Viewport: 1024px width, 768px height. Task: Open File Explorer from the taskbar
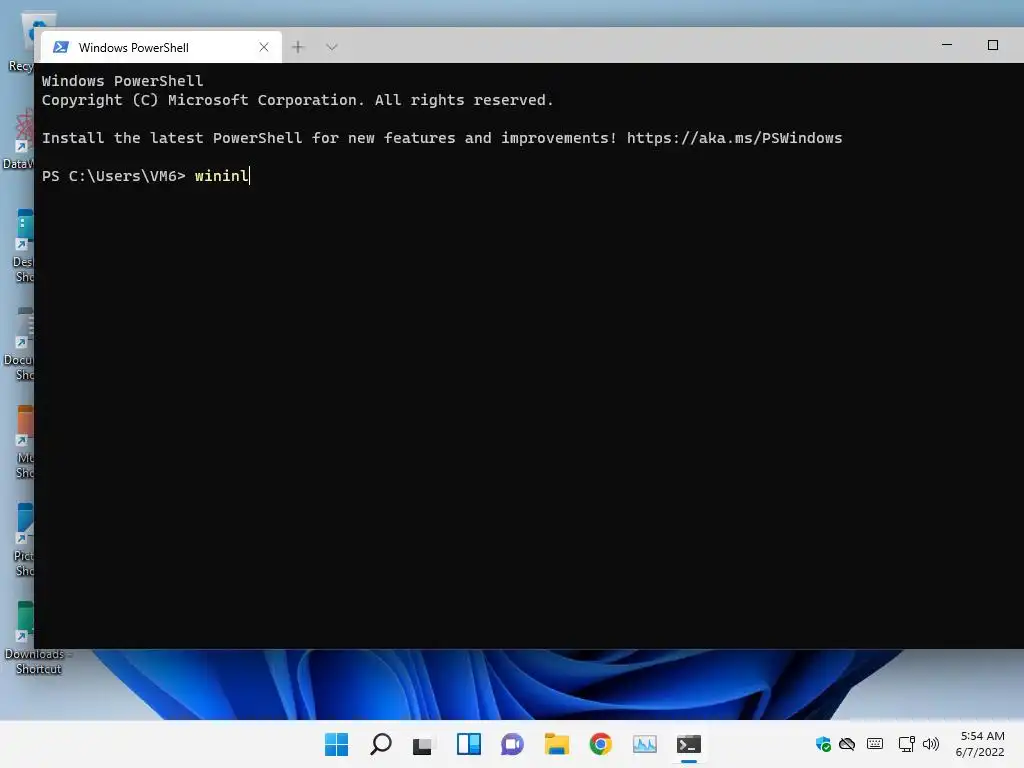pos(556,744)
